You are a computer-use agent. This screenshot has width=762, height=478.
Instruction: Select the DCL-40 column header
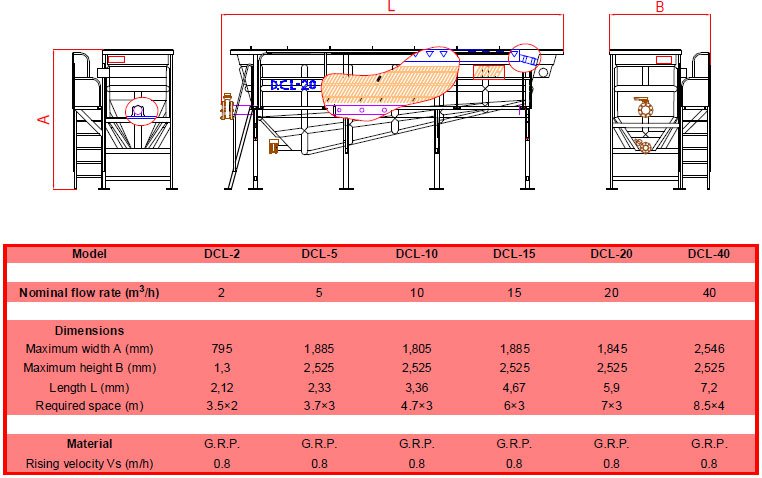click(707, 254)
